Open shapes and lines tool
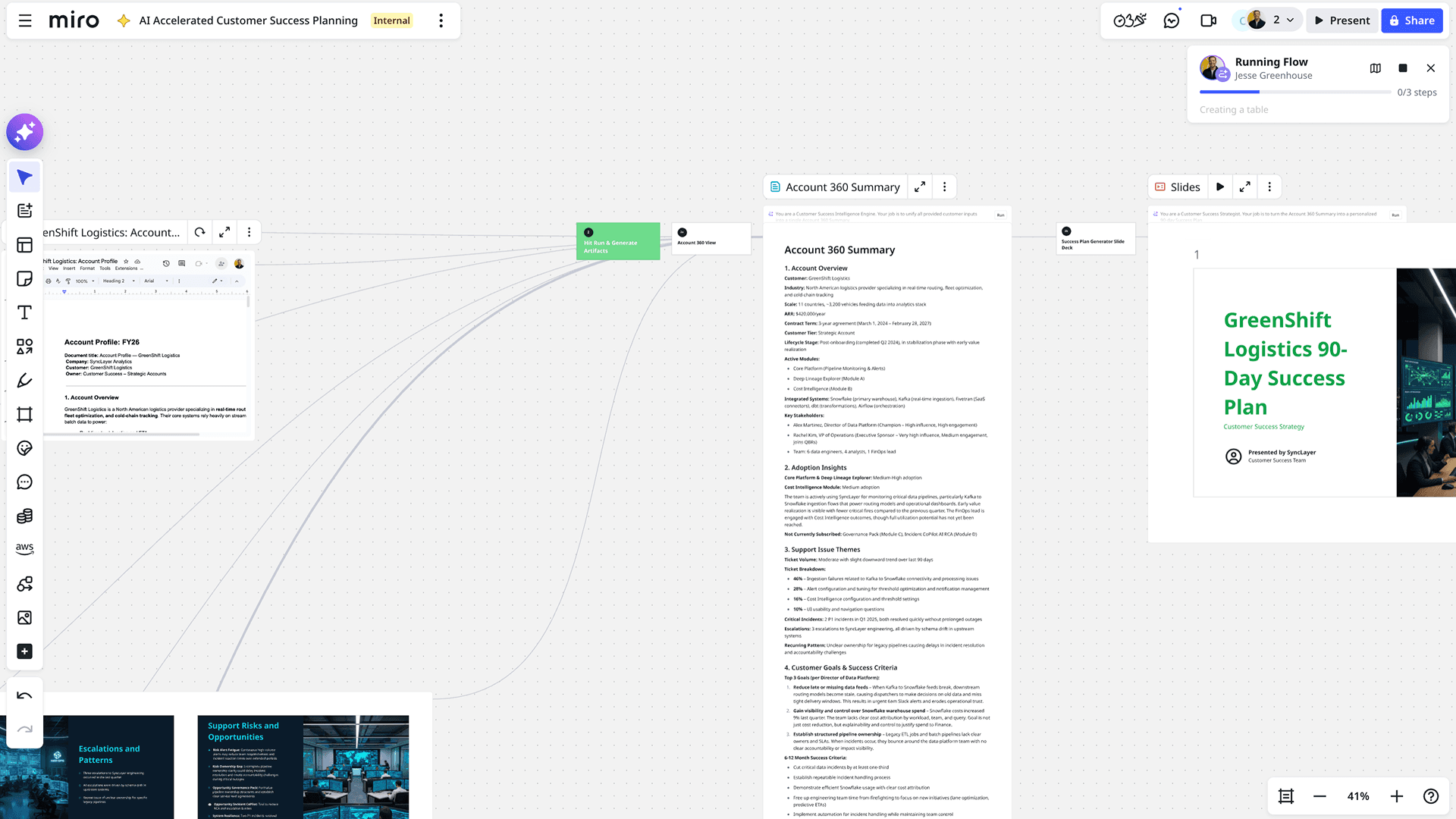This screenshot has height=819, width=1456. click(24, 347)
